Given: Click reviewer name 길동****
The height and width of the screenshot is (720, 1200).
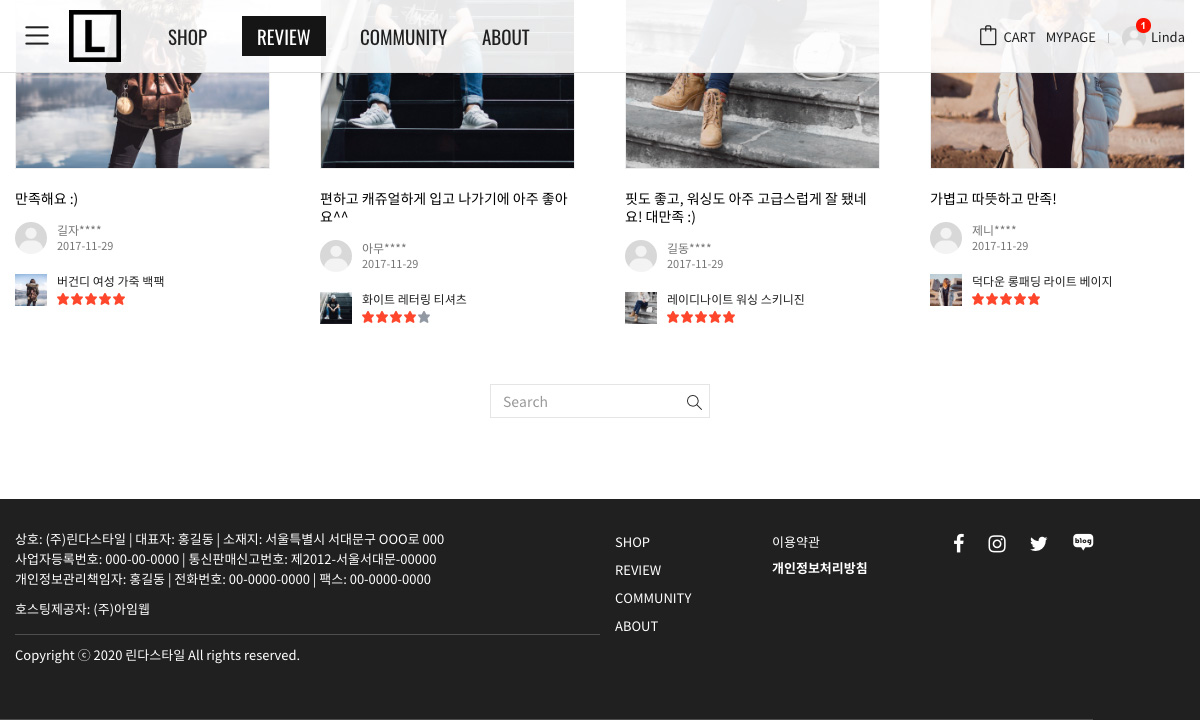Looking at the screenshot, I should point(689,248).
